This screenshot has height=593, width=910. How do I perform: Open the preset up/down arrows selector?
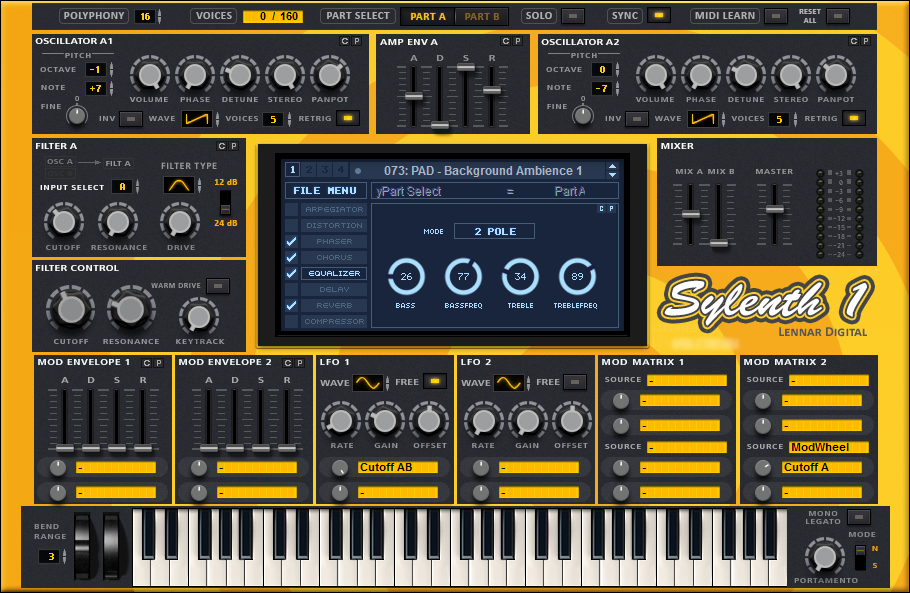(612, 171)
